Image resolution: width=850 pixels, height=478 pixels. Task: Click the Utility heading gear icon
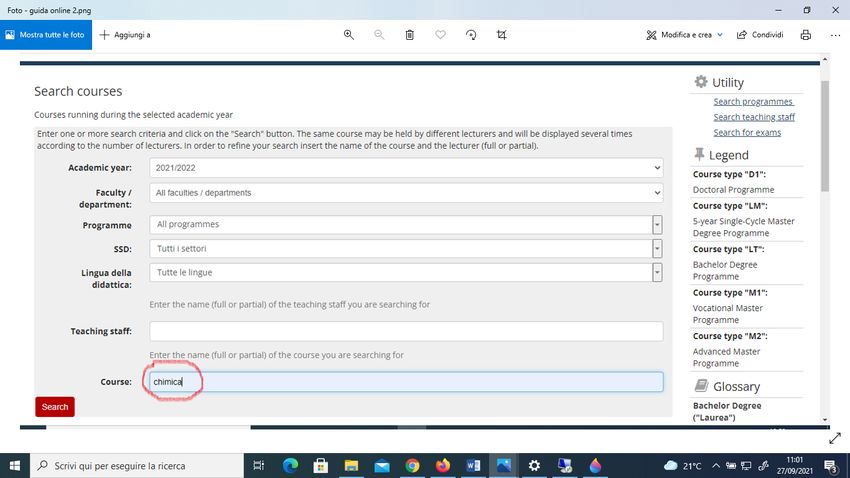(701, 82)
